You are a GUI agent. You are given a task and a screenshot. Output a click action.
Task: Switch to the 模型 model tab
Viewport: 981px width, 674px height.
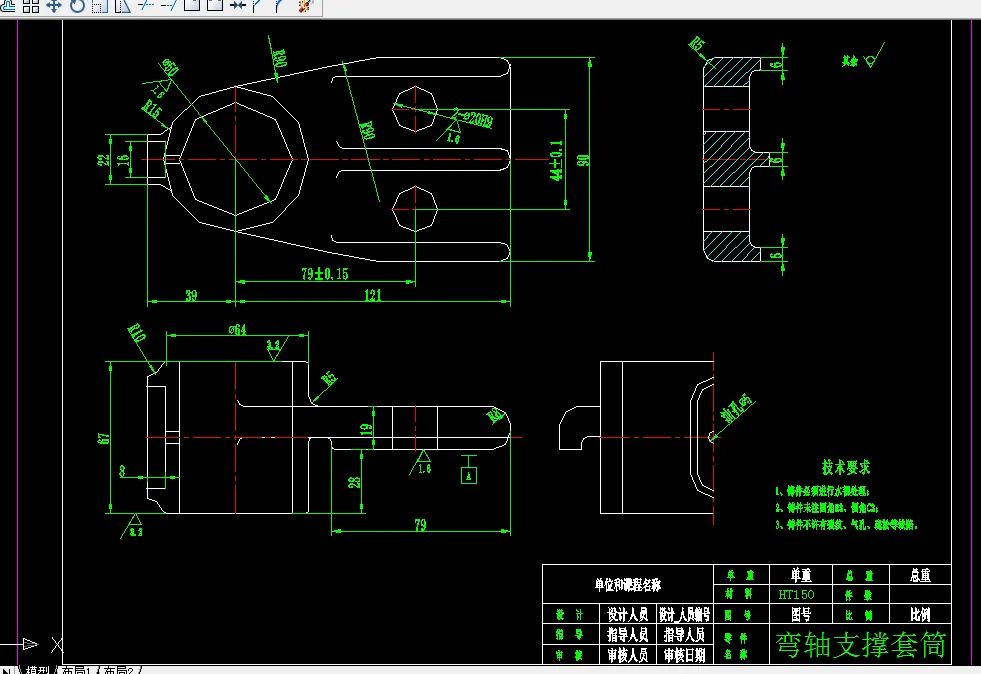[x=37, y=670]
